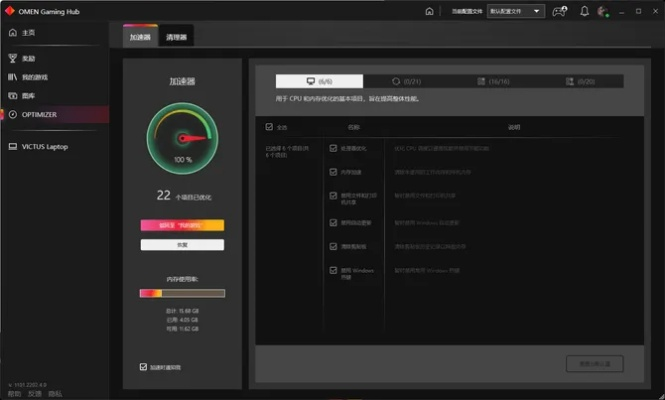Open the gamepad icon in title bar
The height and width of the screenshot is (400, 665).
[559, 12]
